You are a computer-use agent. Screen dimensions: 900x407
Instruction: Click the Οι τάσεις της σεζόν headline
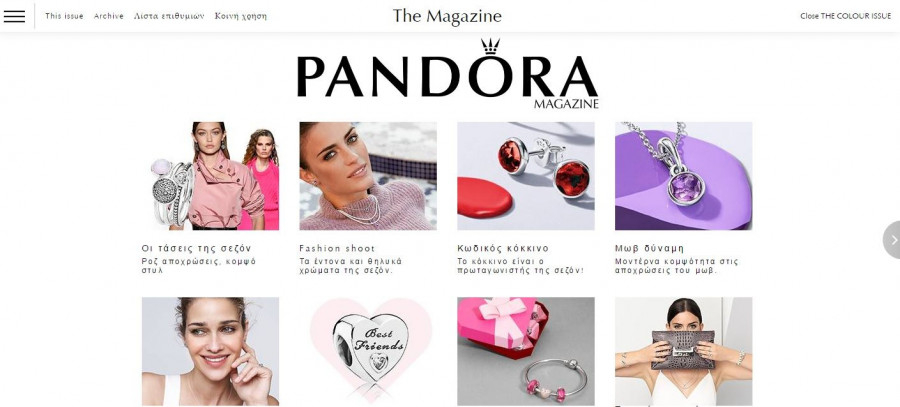pos(197,249)
